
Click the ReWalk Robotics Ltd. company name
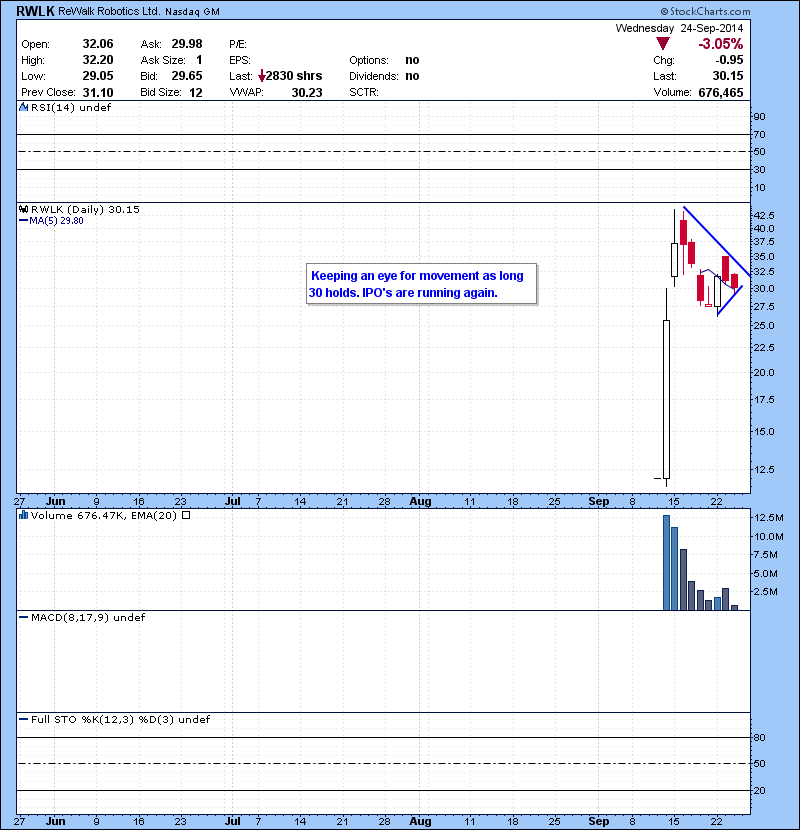point(109,11)
